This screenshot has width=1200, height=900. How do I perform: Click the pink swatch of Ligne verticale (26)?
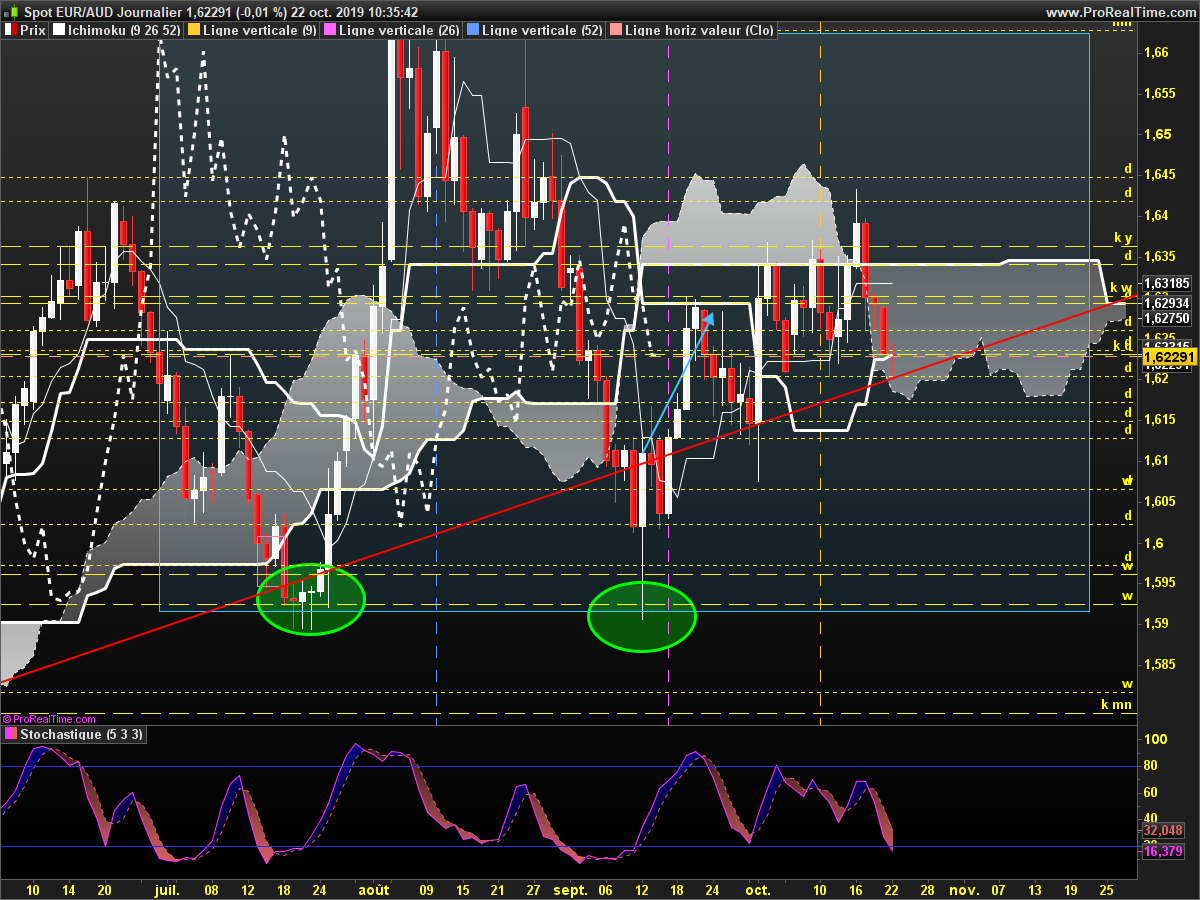pyautogui.click(x=330, y=30)
